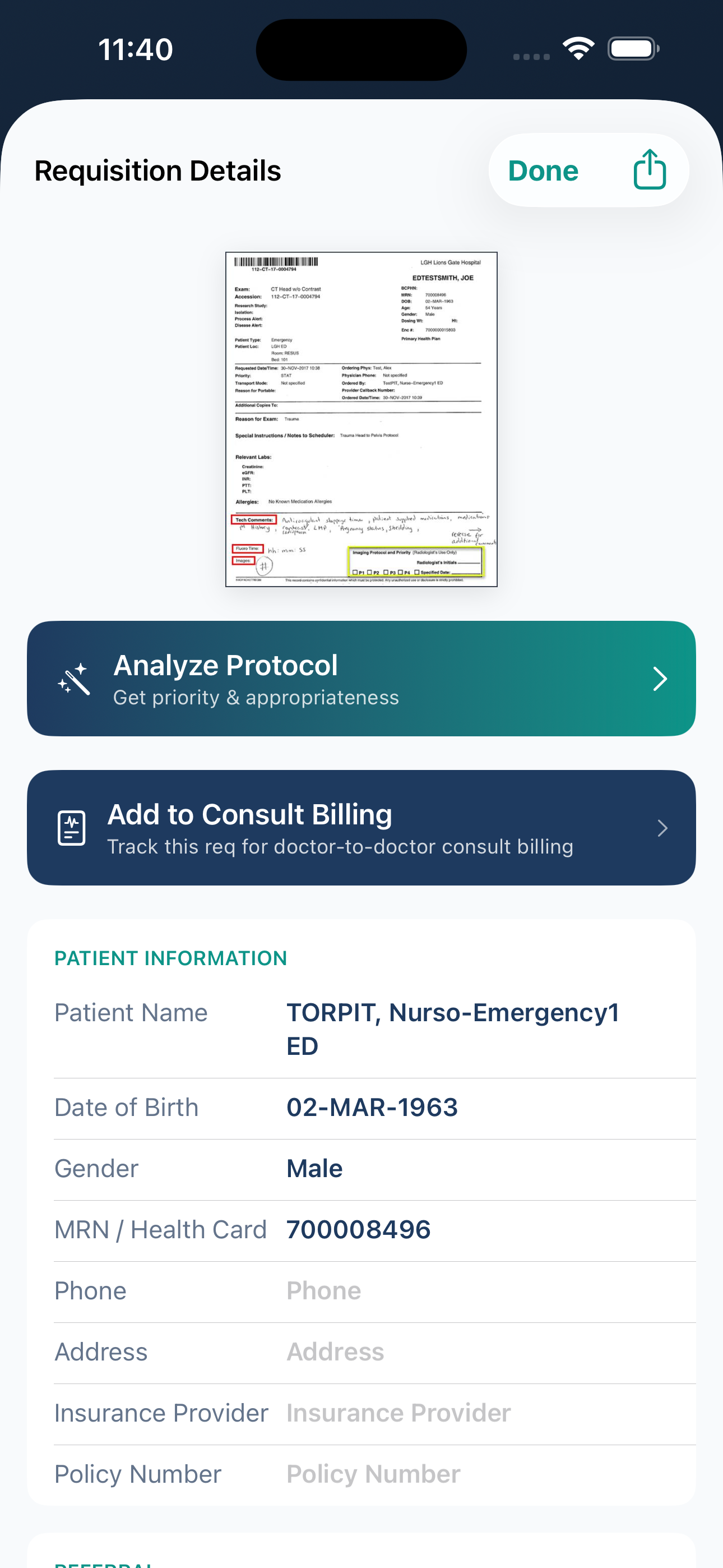Image resolution: width=723 pixels, height=1568 pixels.
Task: Enter an Insurance Provider value
Action: click(398, 1412)
